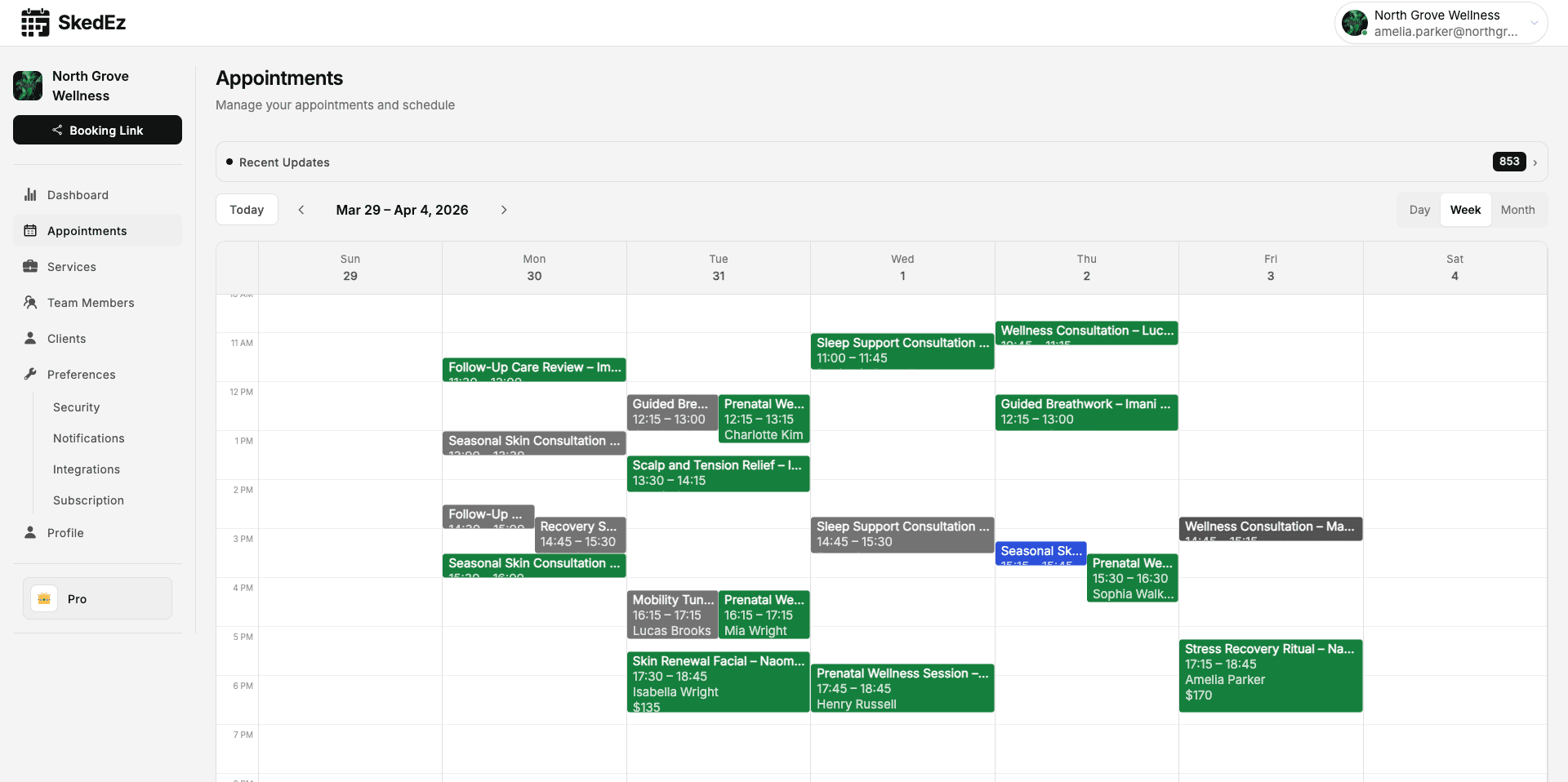Open the Stress Recovery Ritual appointment on Friday
Screen dimensions: 1568x782
pyautogui.click(x=1270, y=675)
